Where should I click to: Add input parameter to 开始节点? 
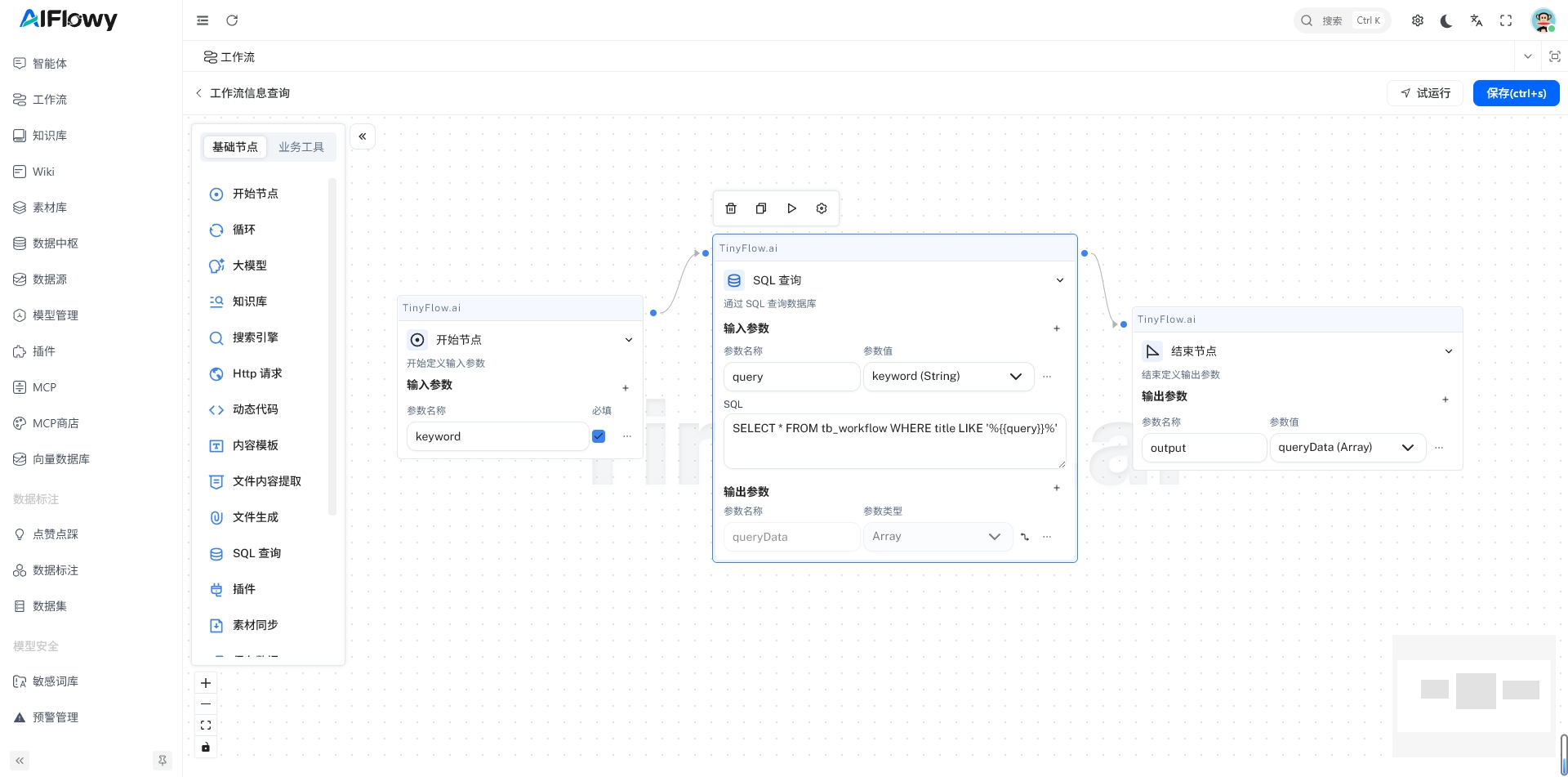pyautogui.click(x=626, y=388)
